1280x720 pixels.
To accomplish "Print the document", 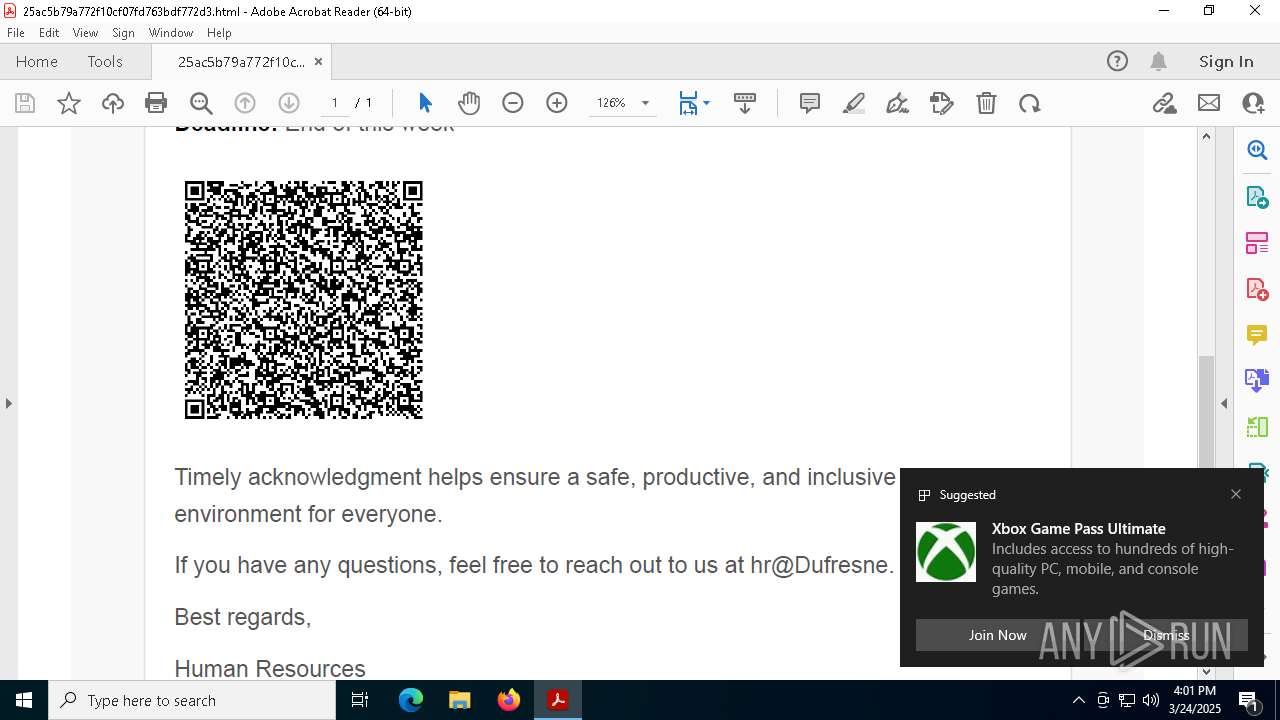I will [156, 103].
